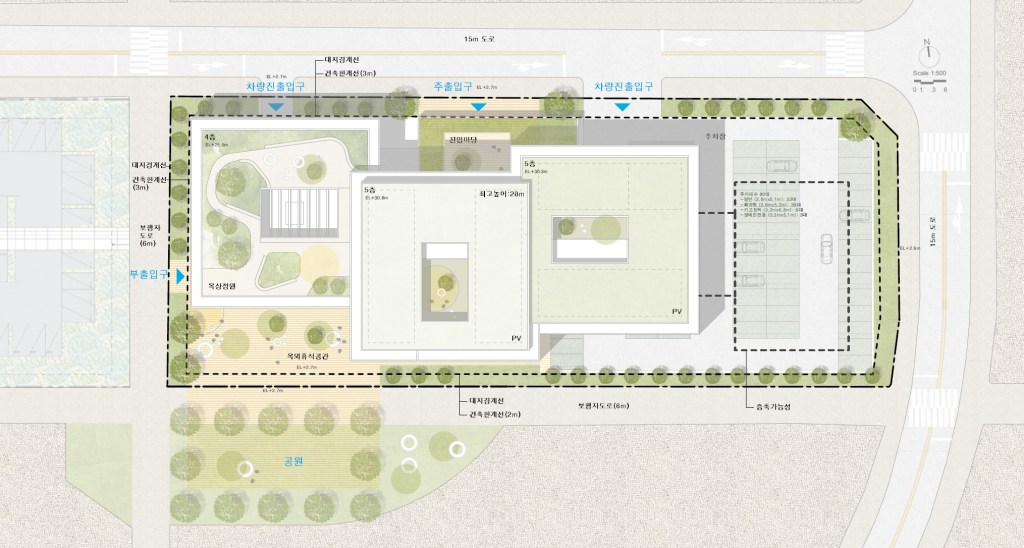Click the '5층' label with EL+30.3m
This screenshot has height=548, width=1024.
click(x=530, y=164)
